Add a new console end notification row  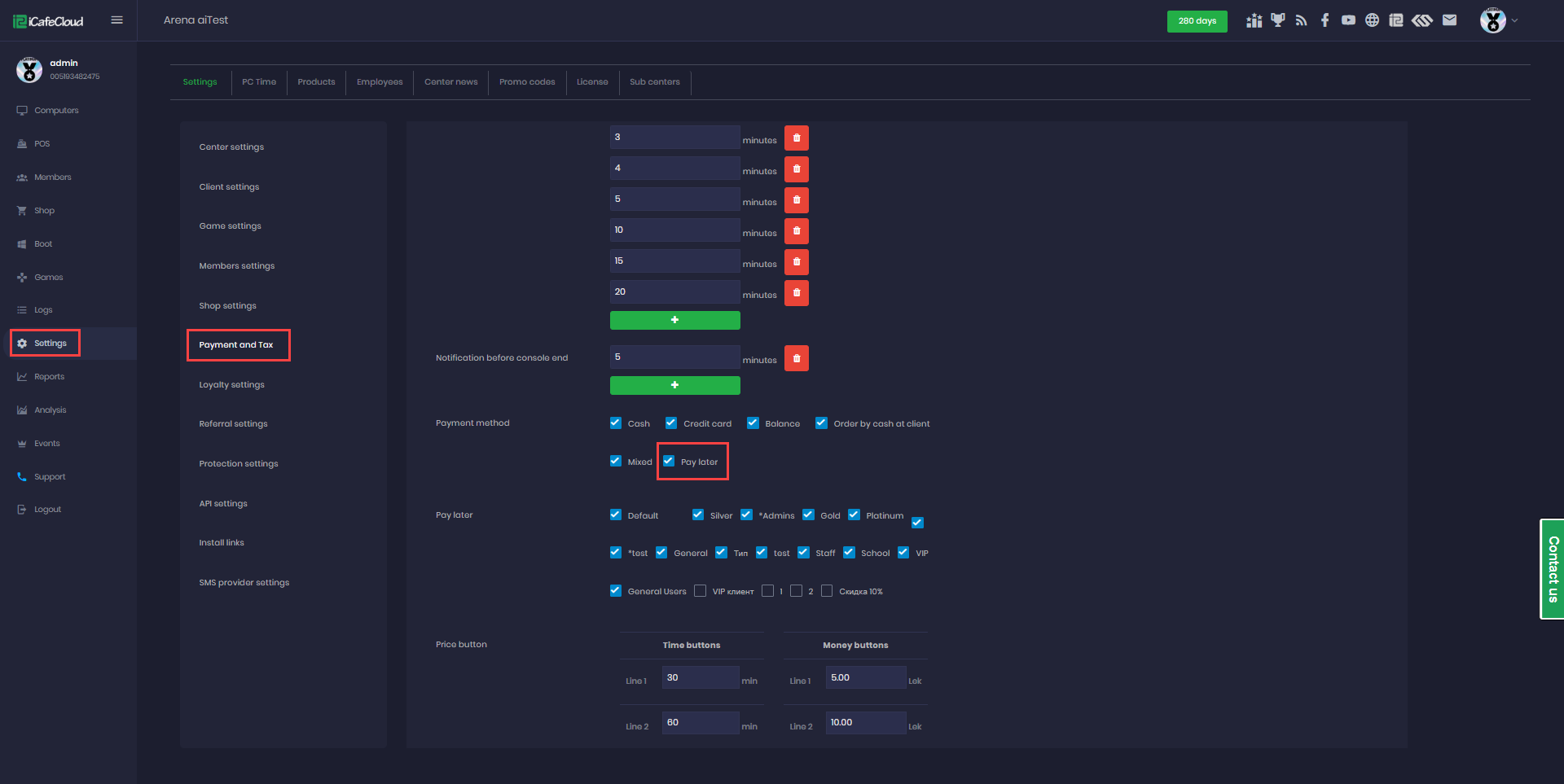point(674,385)
